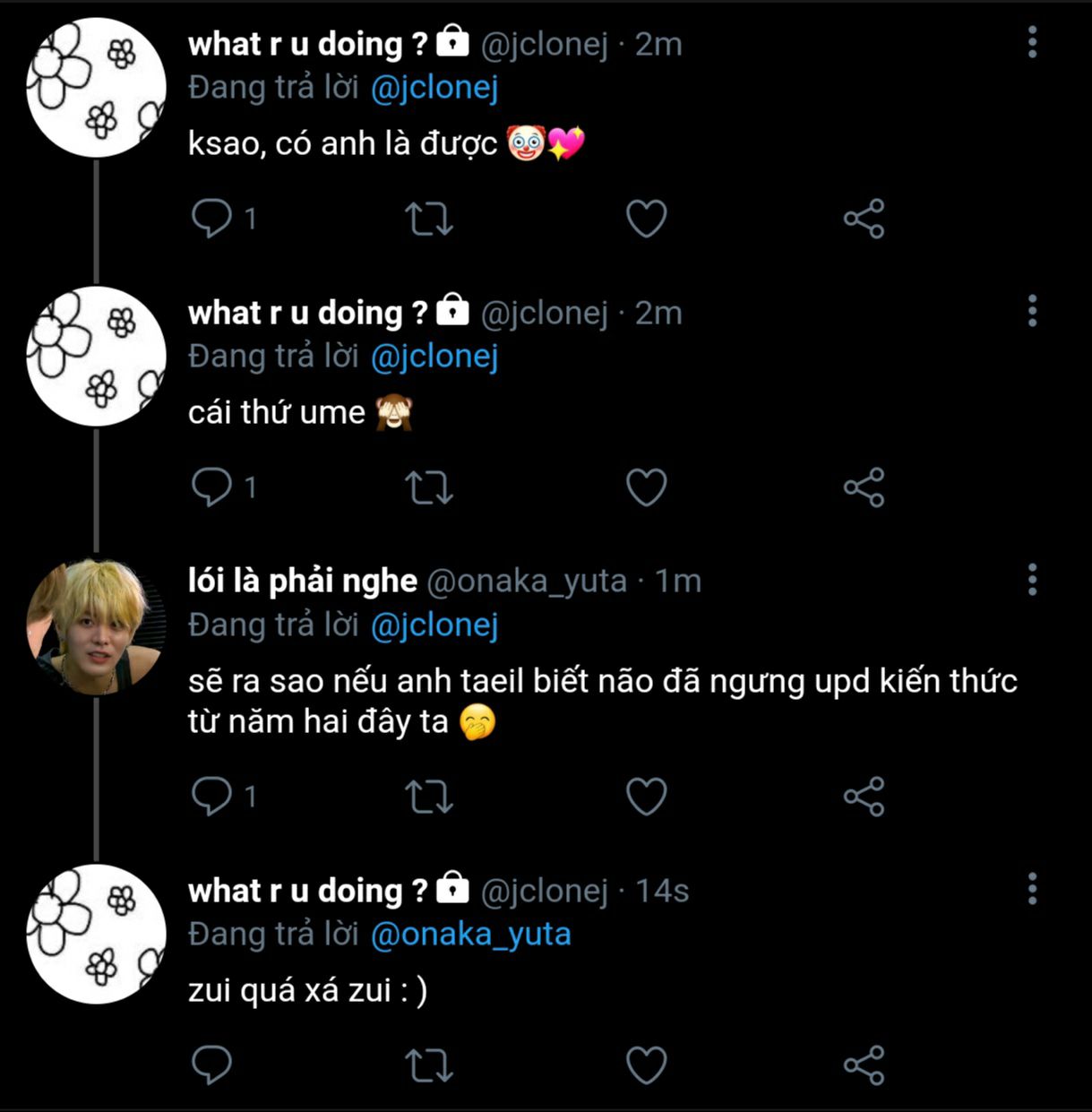
Task: Retweet the "zui quá xá zui" tweet
Action: 429,1065
